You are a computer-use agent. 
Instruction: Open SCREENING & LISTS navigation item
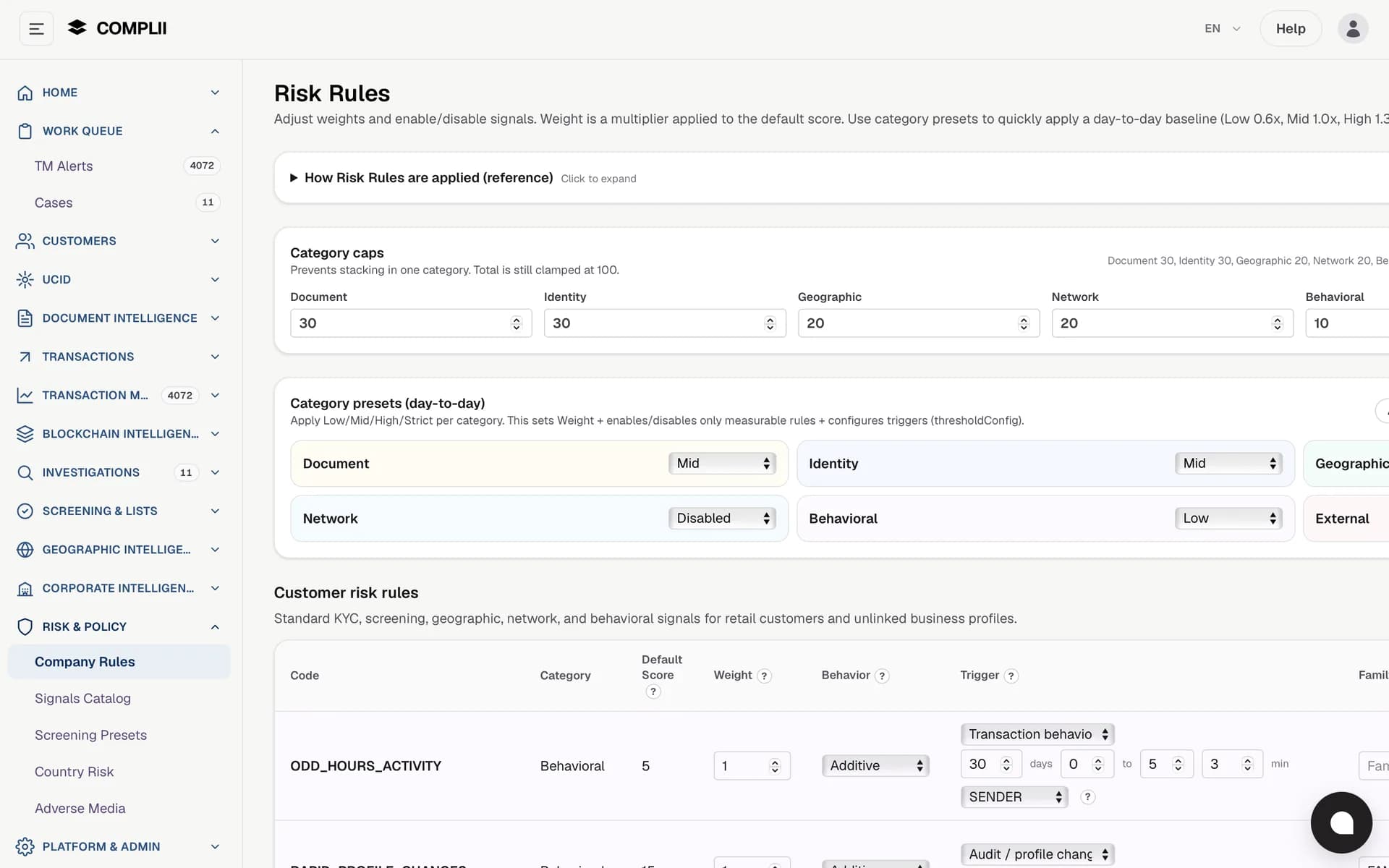119,511
